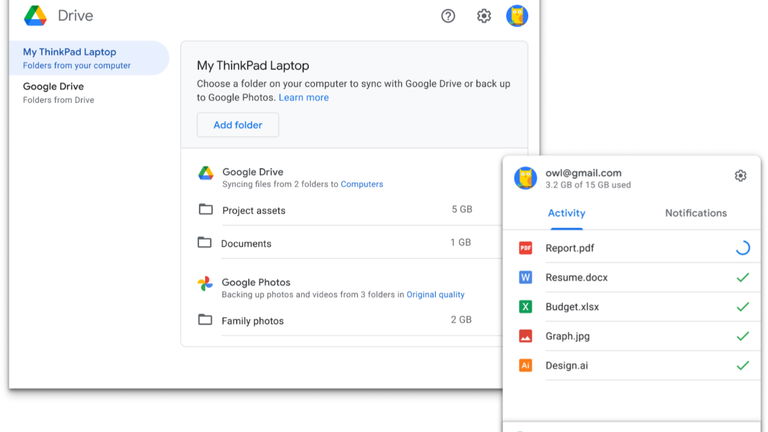Click the Documents folder icon
Screen dimensions: 768x432
[x=204, y=242]
